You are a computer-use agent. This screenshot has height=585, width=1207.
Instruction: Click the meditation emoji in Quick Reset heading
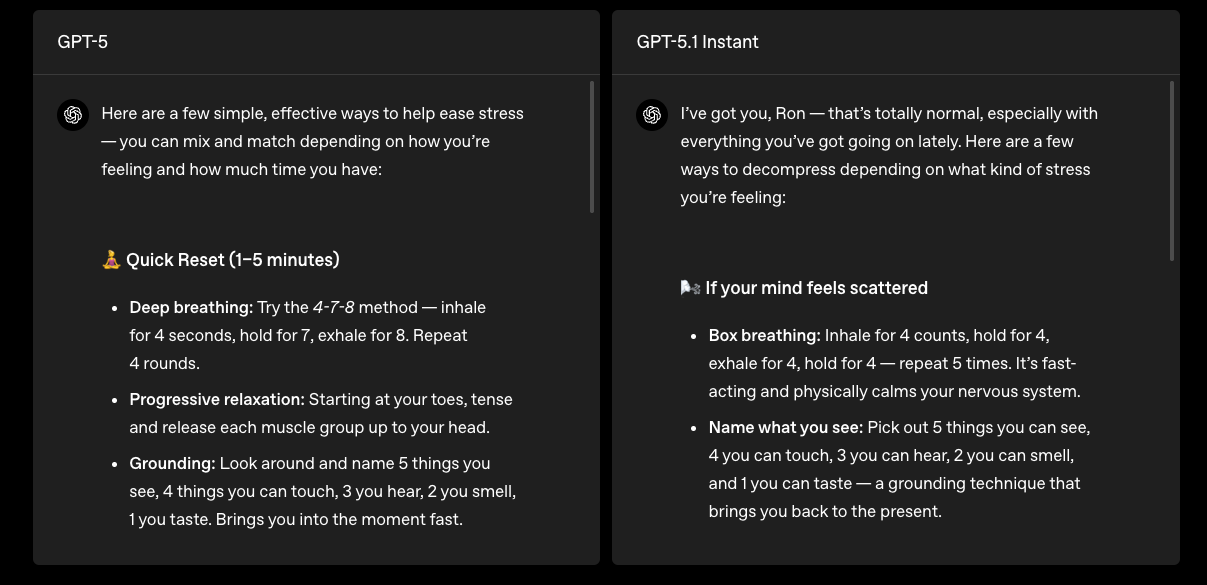tap(110, 259)
